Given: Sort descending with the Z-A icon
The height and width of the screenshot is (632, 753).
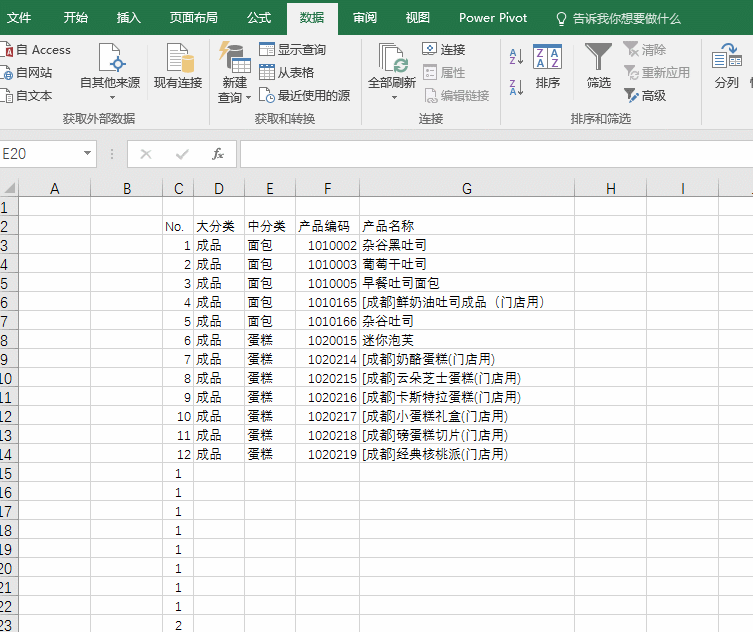Looking at the screenshot, I should [x=516, y=88].
